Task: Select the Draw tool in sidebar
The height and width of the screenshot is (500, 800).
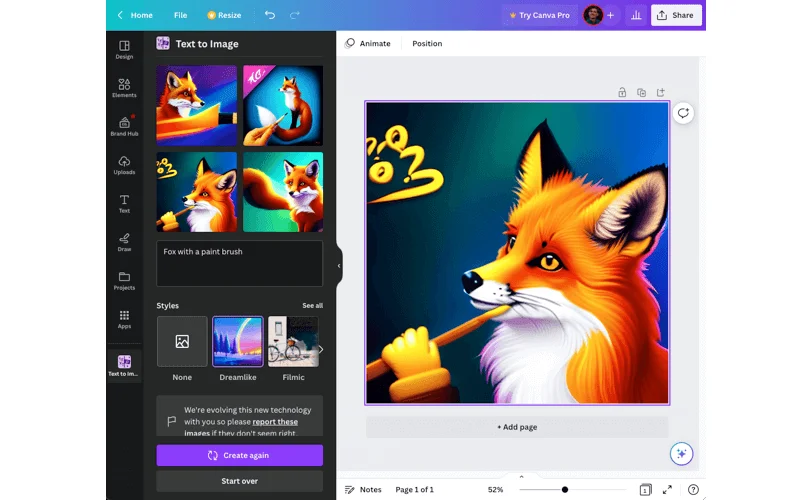Action: (x=124, y=241)
